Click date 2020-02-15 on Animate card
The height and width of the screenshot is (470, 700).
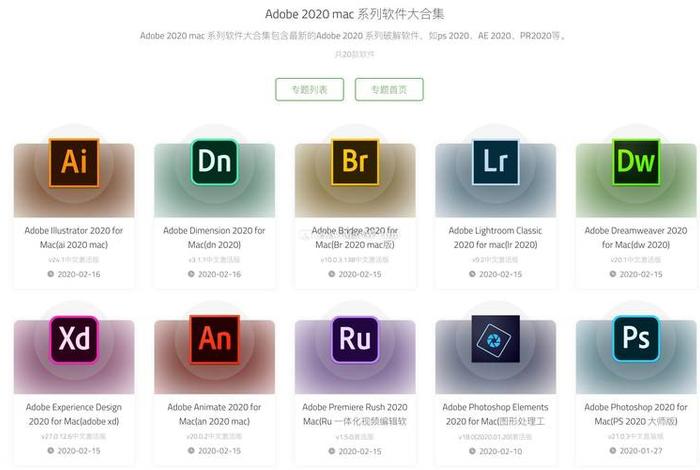(x=220, y=451)
